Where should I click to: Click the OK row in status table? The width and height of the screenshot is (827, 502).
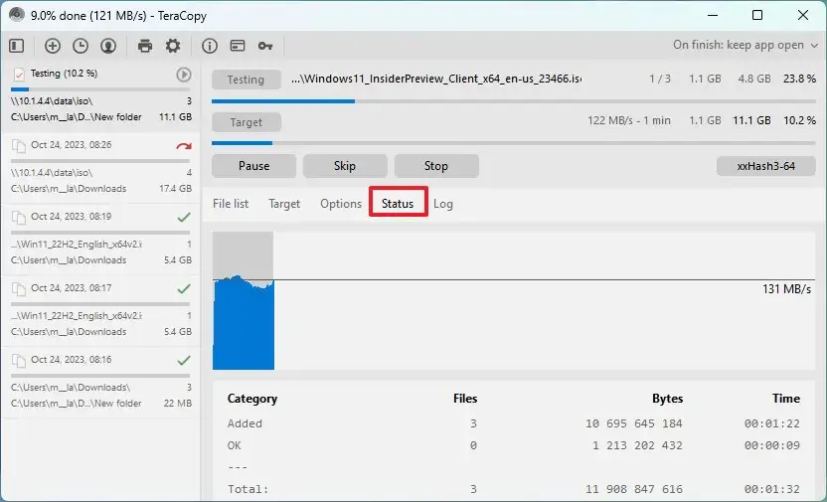[513, 446]
